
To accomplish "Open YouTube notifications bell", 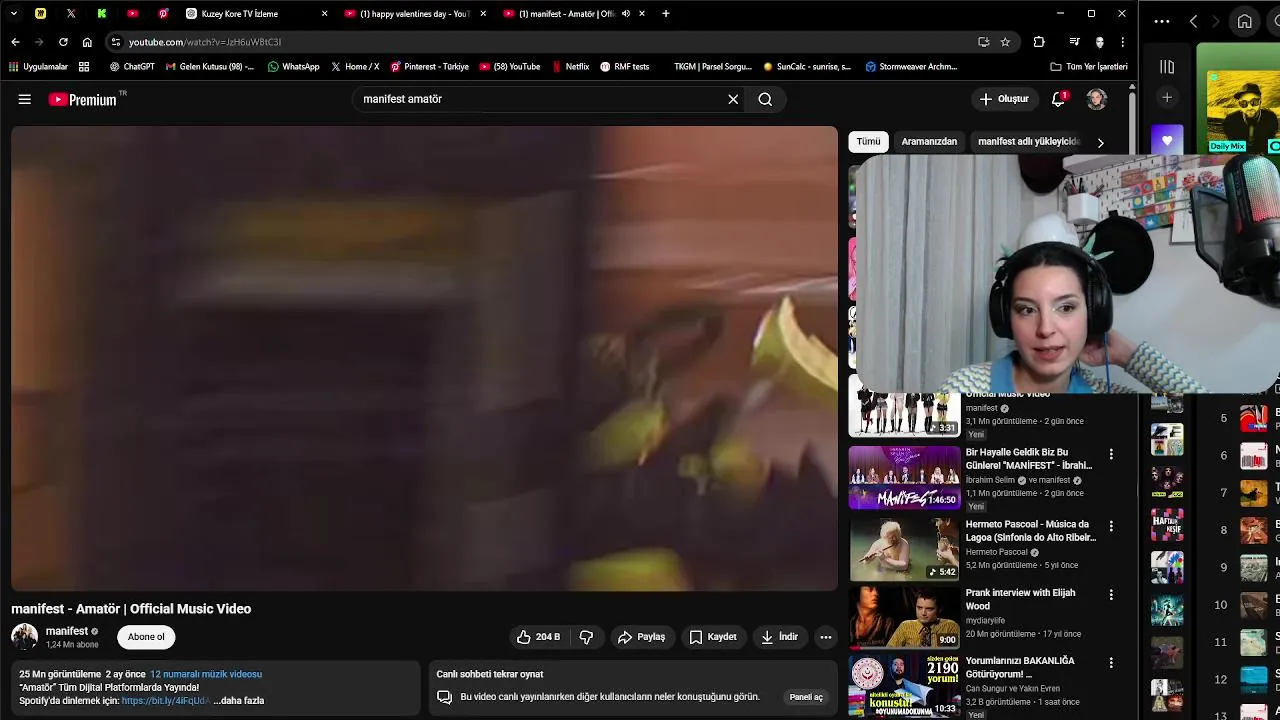I will point(1058,99).
